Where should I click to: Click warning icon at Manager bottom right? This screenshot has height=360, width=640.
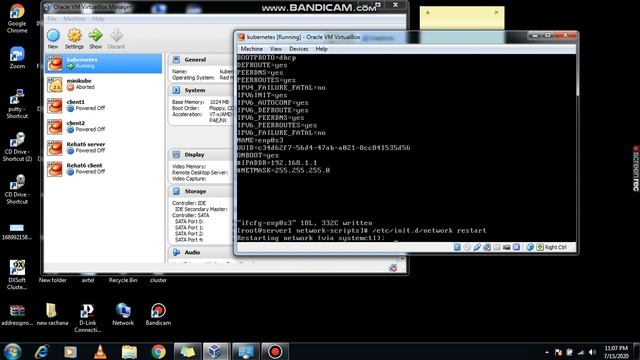pyautogui.click(x=393, y=268)
